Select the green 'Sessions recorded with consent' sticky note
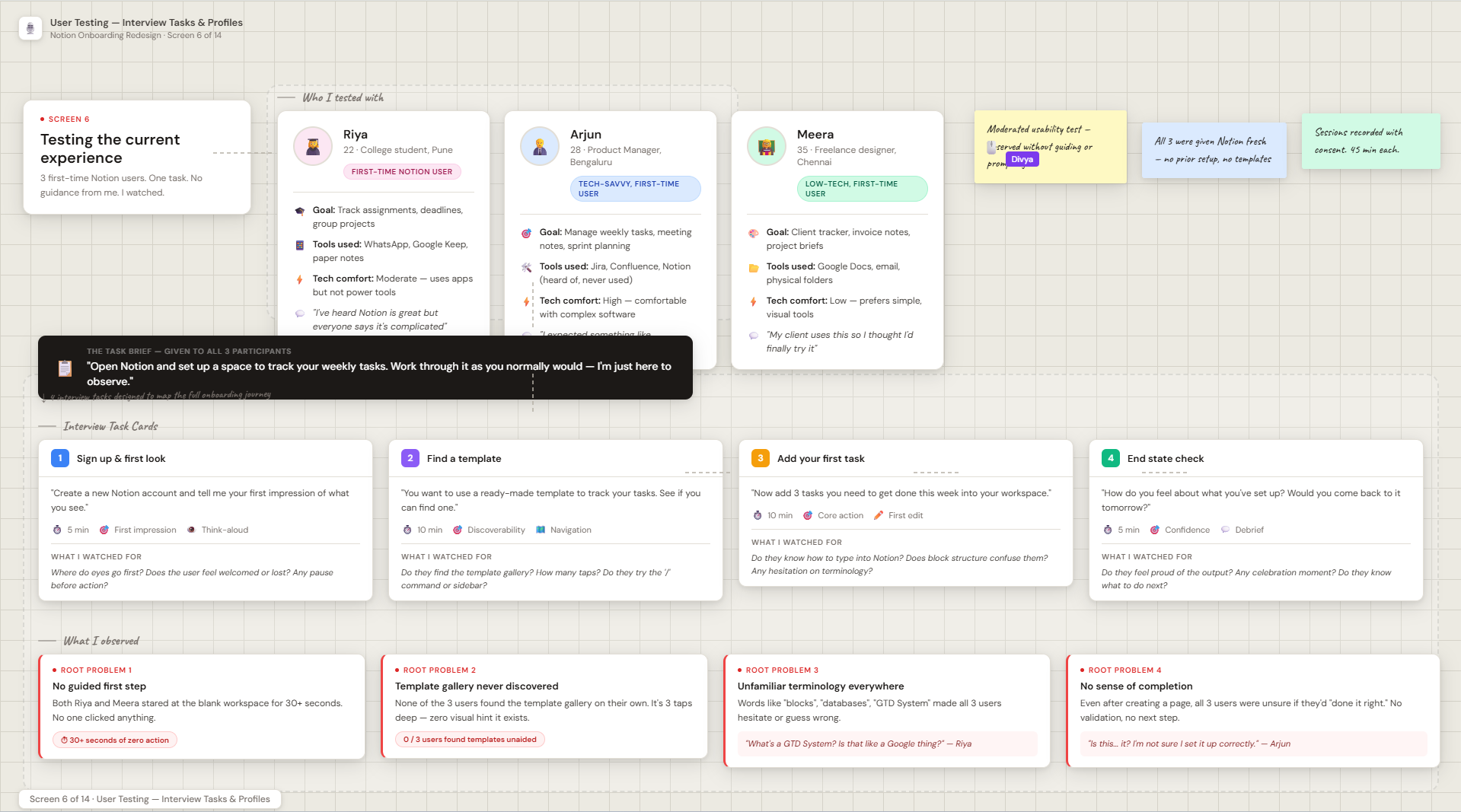The image size is (1461, 812). pyautogui.click(x=1370, y=142)
